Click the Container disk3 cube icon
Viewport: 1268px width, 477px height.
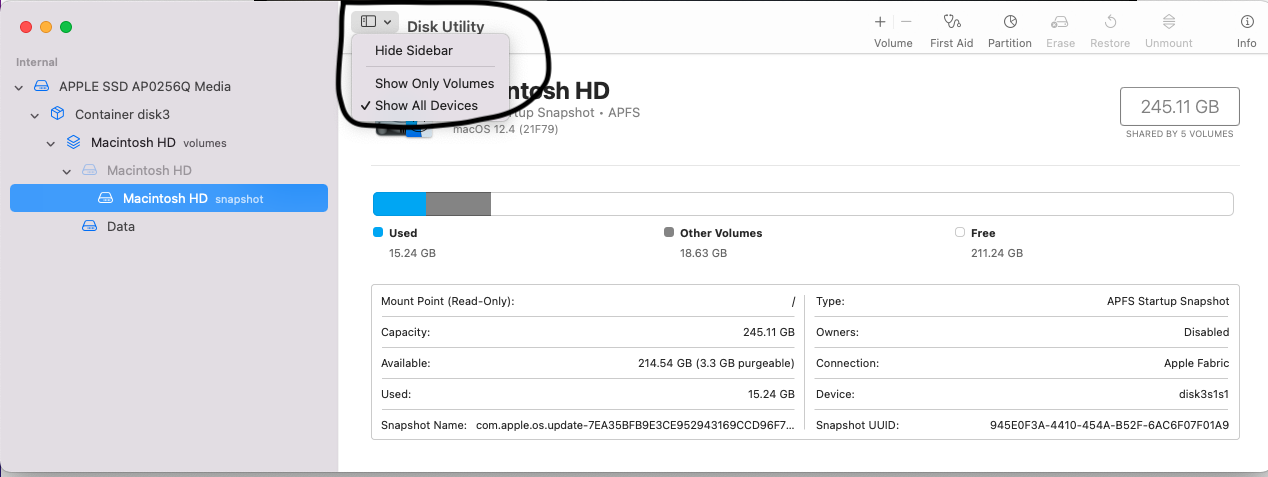pos(57,114)
